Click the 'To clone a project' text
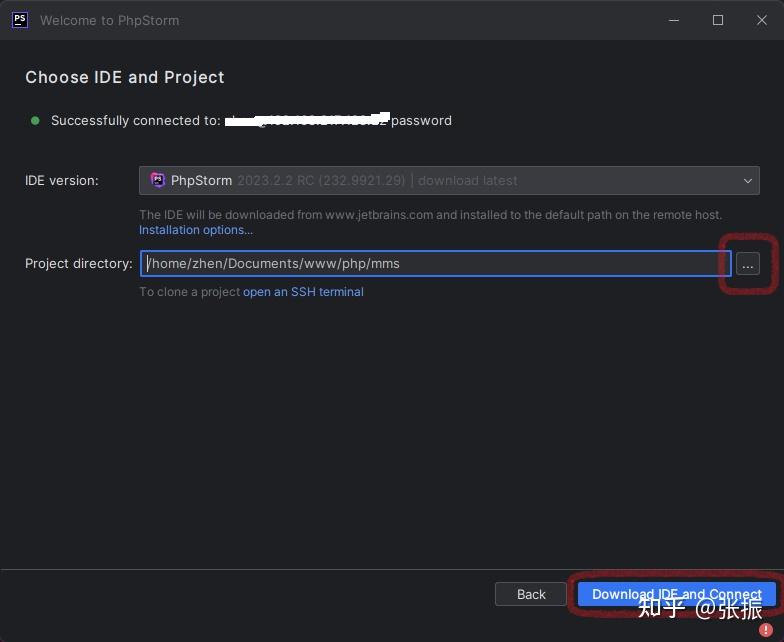The width and height of the screenshot is (784, 642). (x=190, y=292)
